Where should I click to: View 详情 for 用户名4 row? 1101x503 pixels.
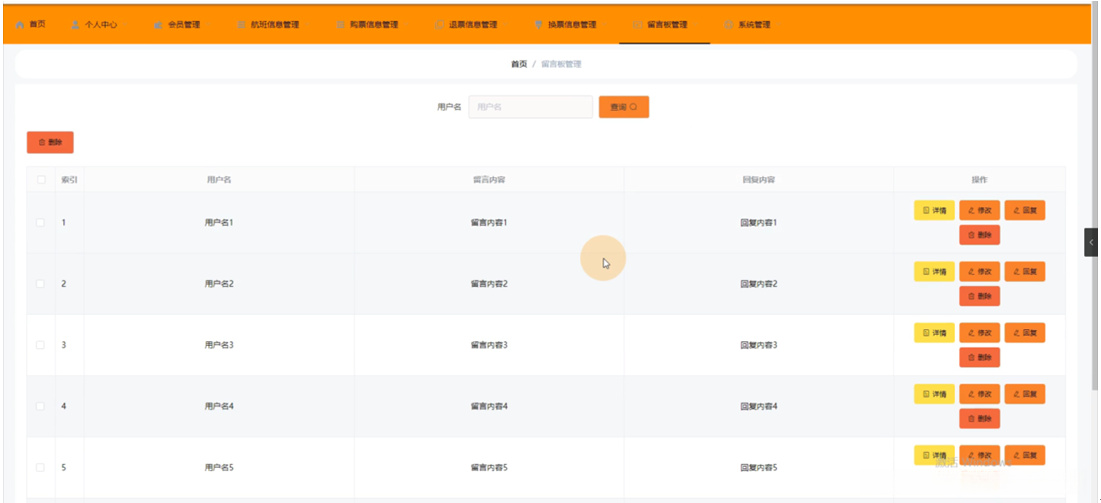point(934,394)
